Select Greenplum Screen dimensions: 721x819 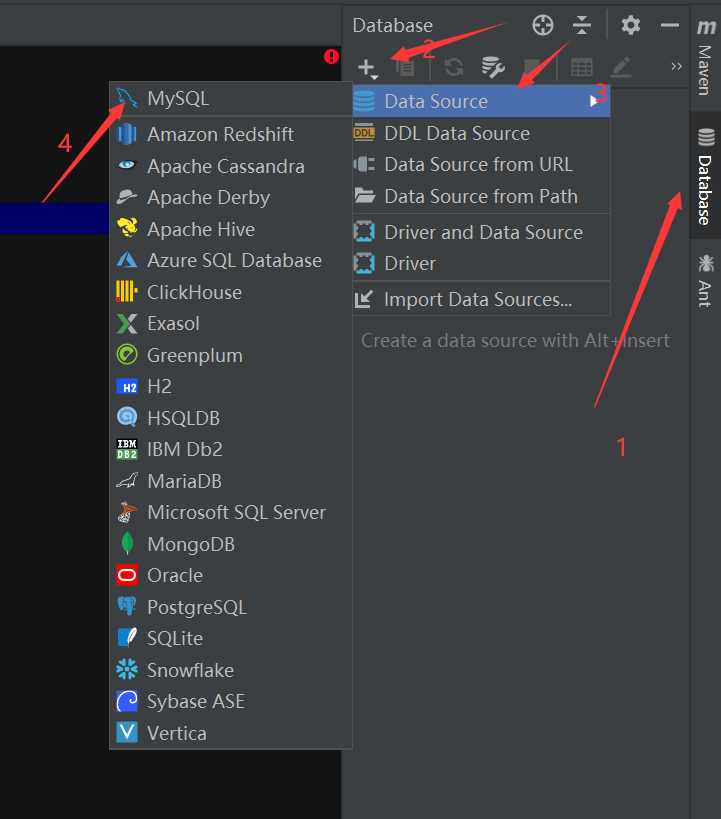[231, 356]
